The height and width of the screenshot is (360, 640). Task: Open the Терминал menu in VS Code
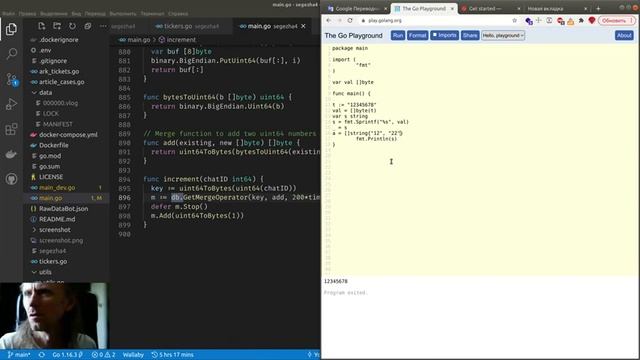(x=152, y=13)
